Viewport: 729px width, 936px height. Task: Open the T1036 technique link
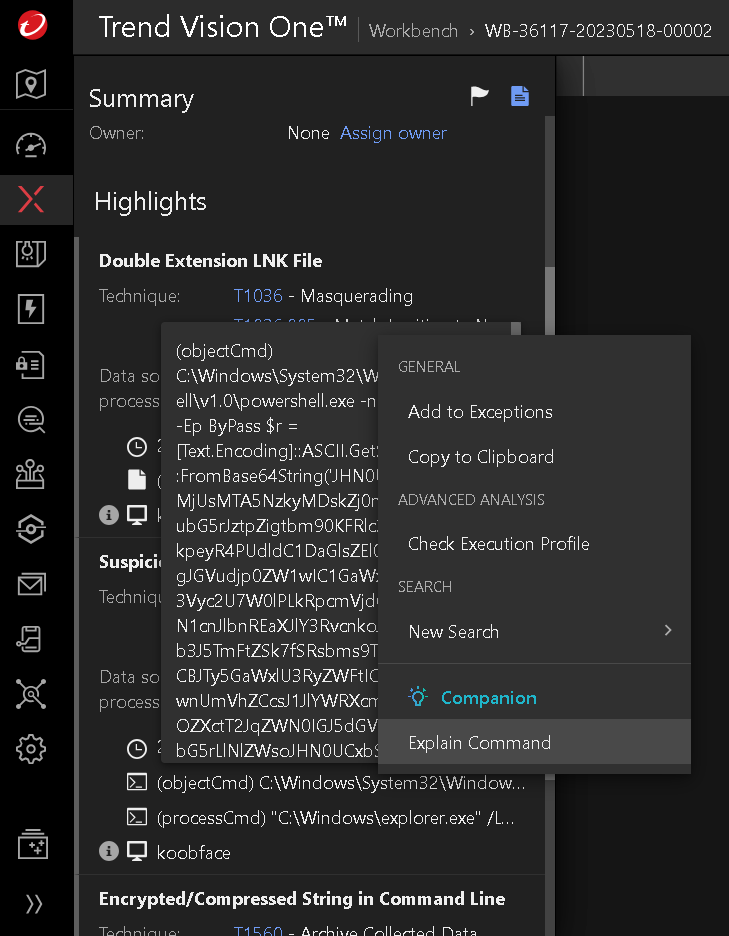258,296
